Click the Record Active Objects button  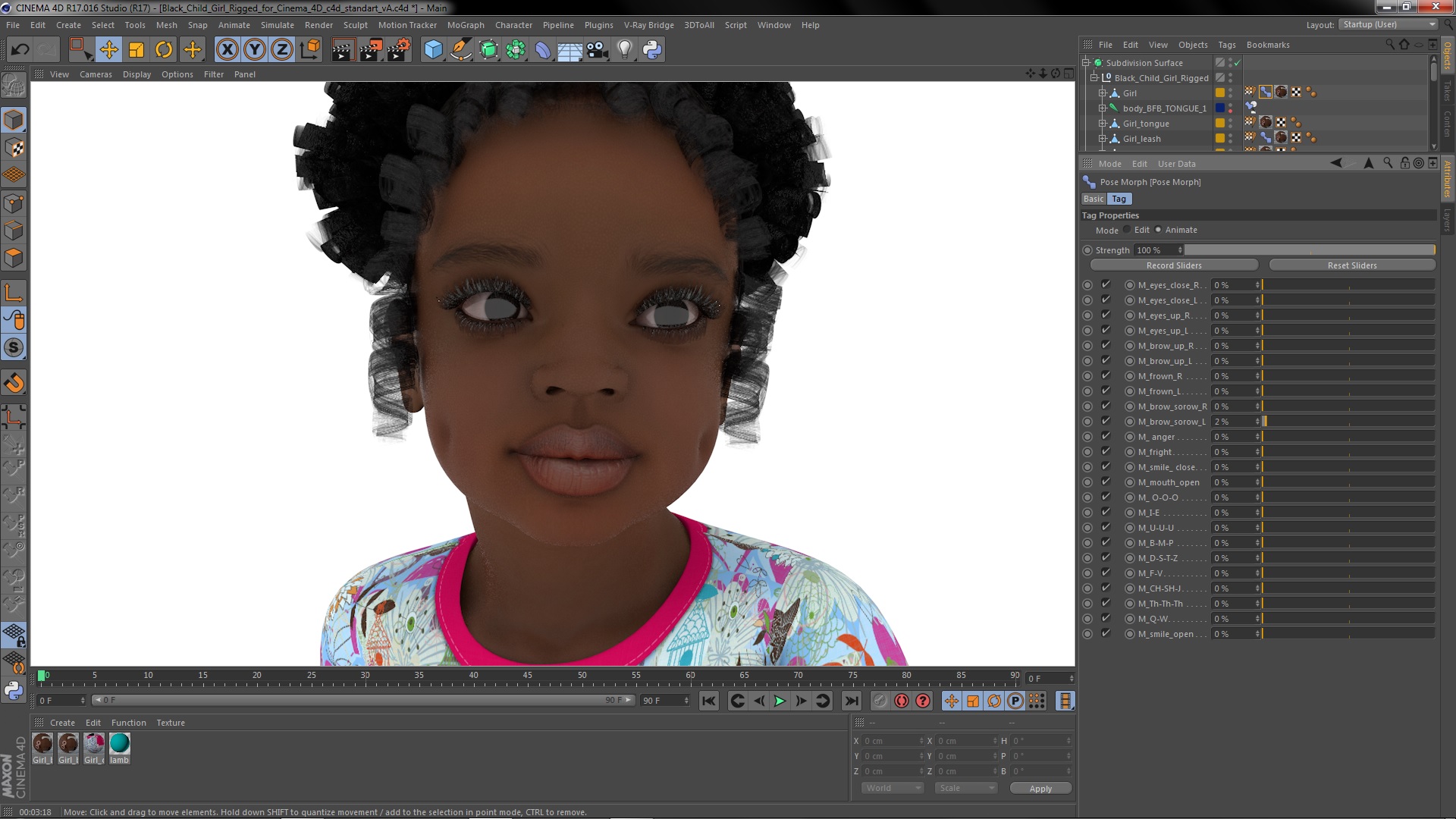pyautogui.click(x=880, y=701)
